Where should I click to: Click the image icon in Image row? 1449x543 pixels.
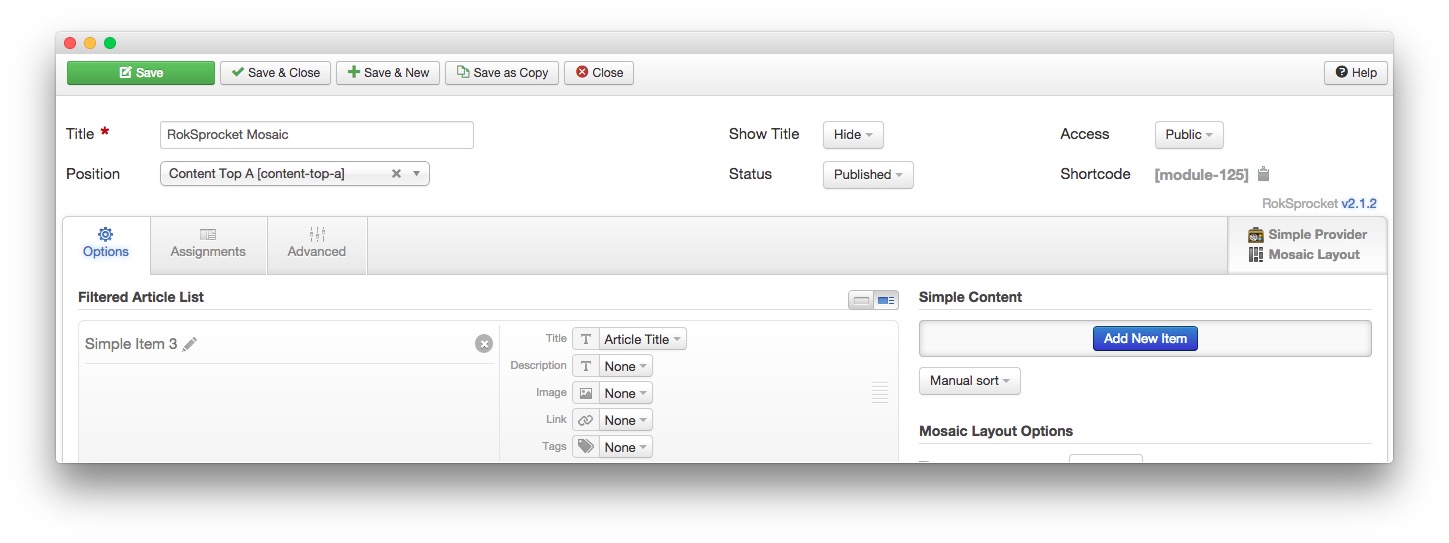click(586, 393)
